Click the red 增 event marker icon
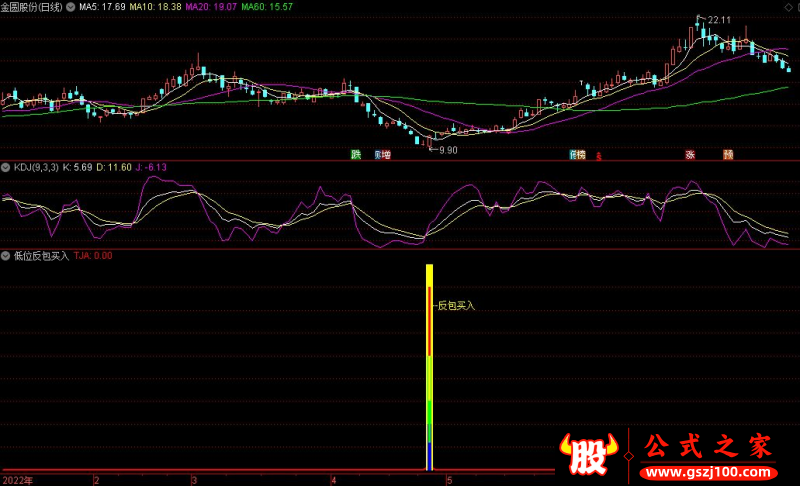Viewport: 800px width, 486px height. tap(386, 155)
